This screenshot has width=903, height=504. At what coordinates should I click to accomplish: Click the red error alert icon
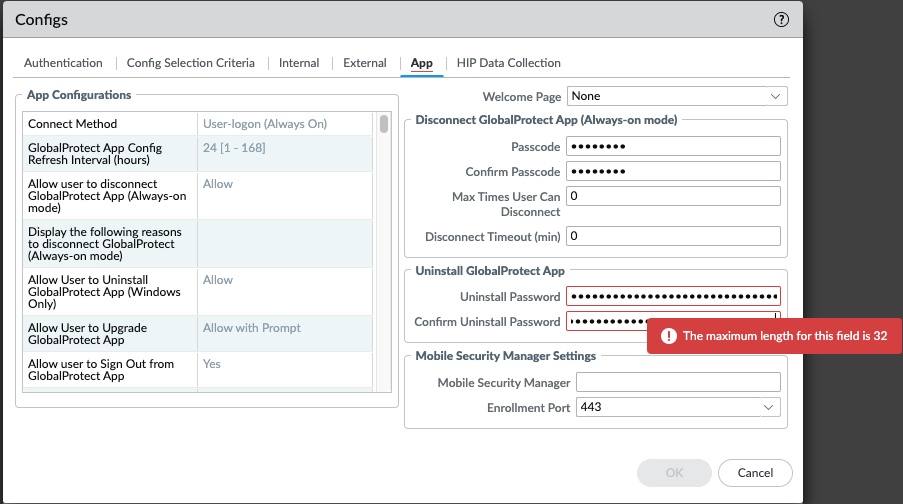667,336
